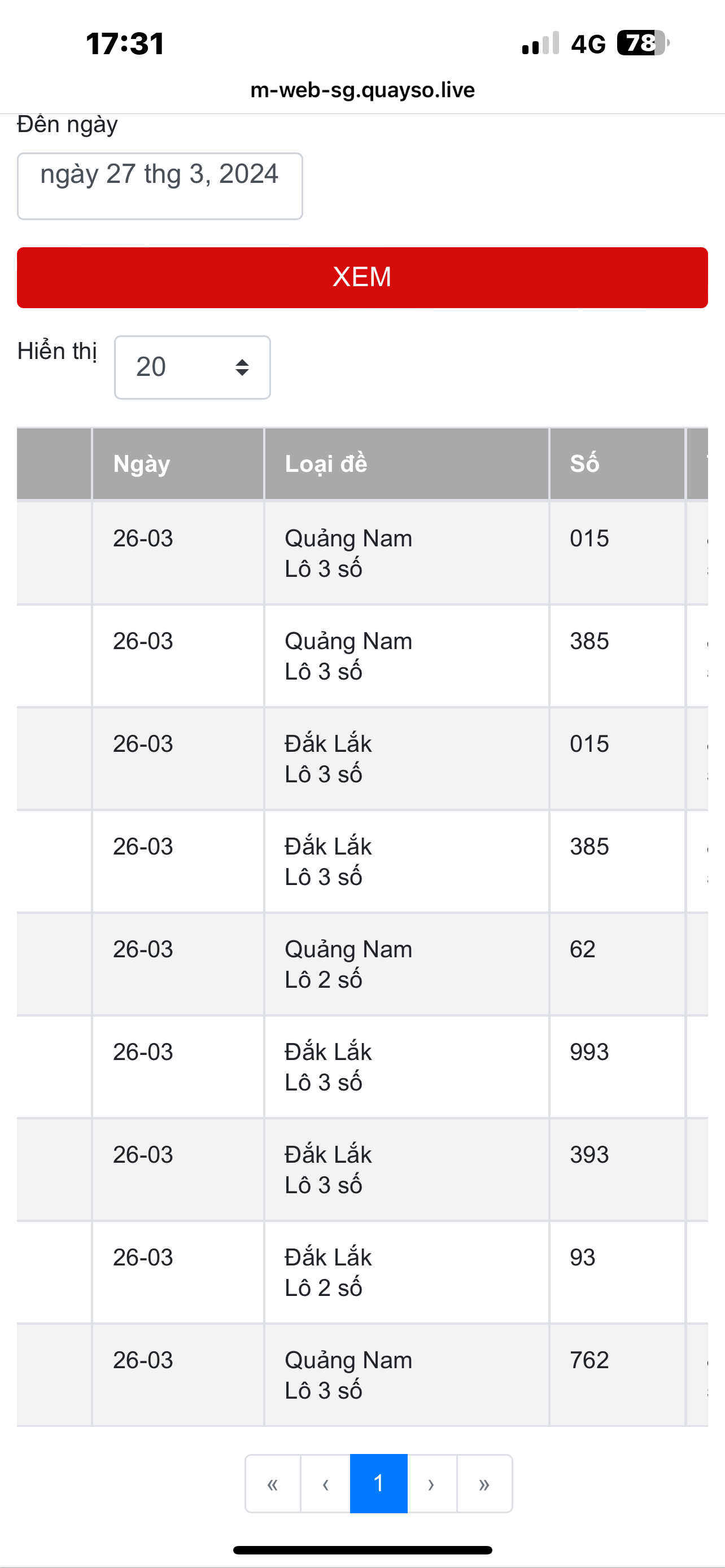Tap the battery indicator in status bar
The height and width of the screenshot is (1568, 725).
[643, 43]
